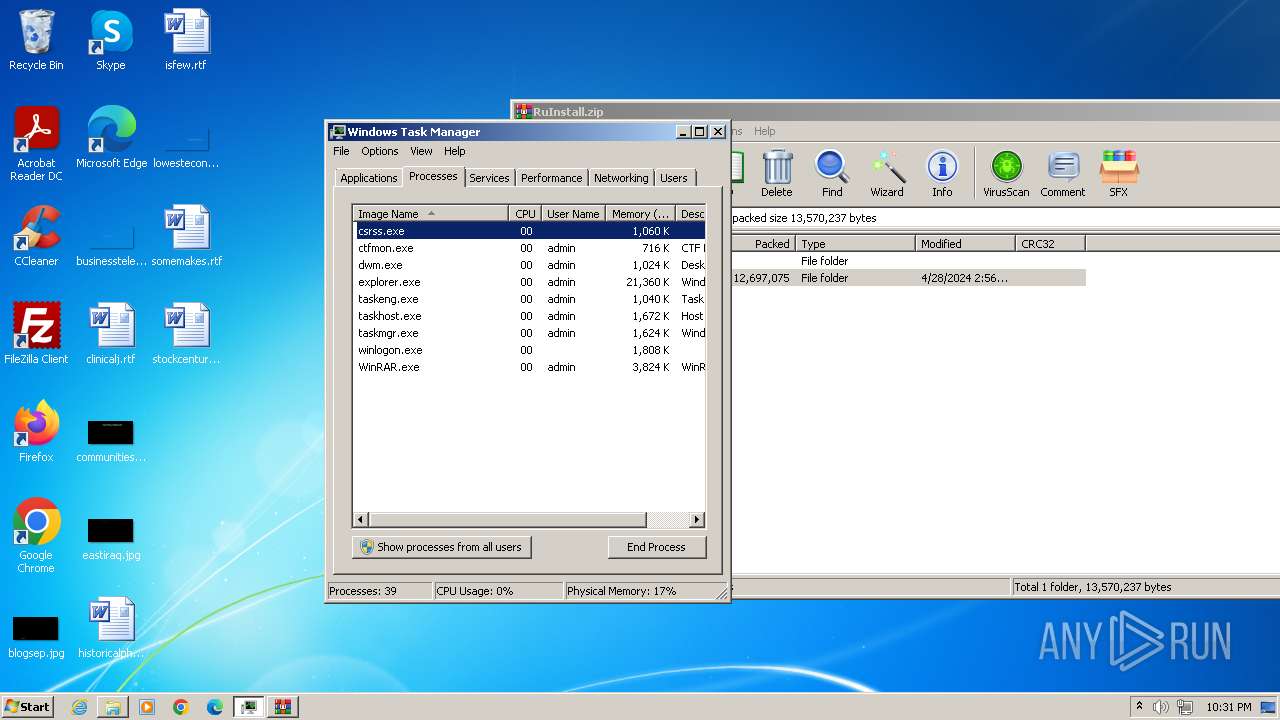Select WinRAR.exe process row
Viewport: 1280px width, 720px height.
point(529,367)
